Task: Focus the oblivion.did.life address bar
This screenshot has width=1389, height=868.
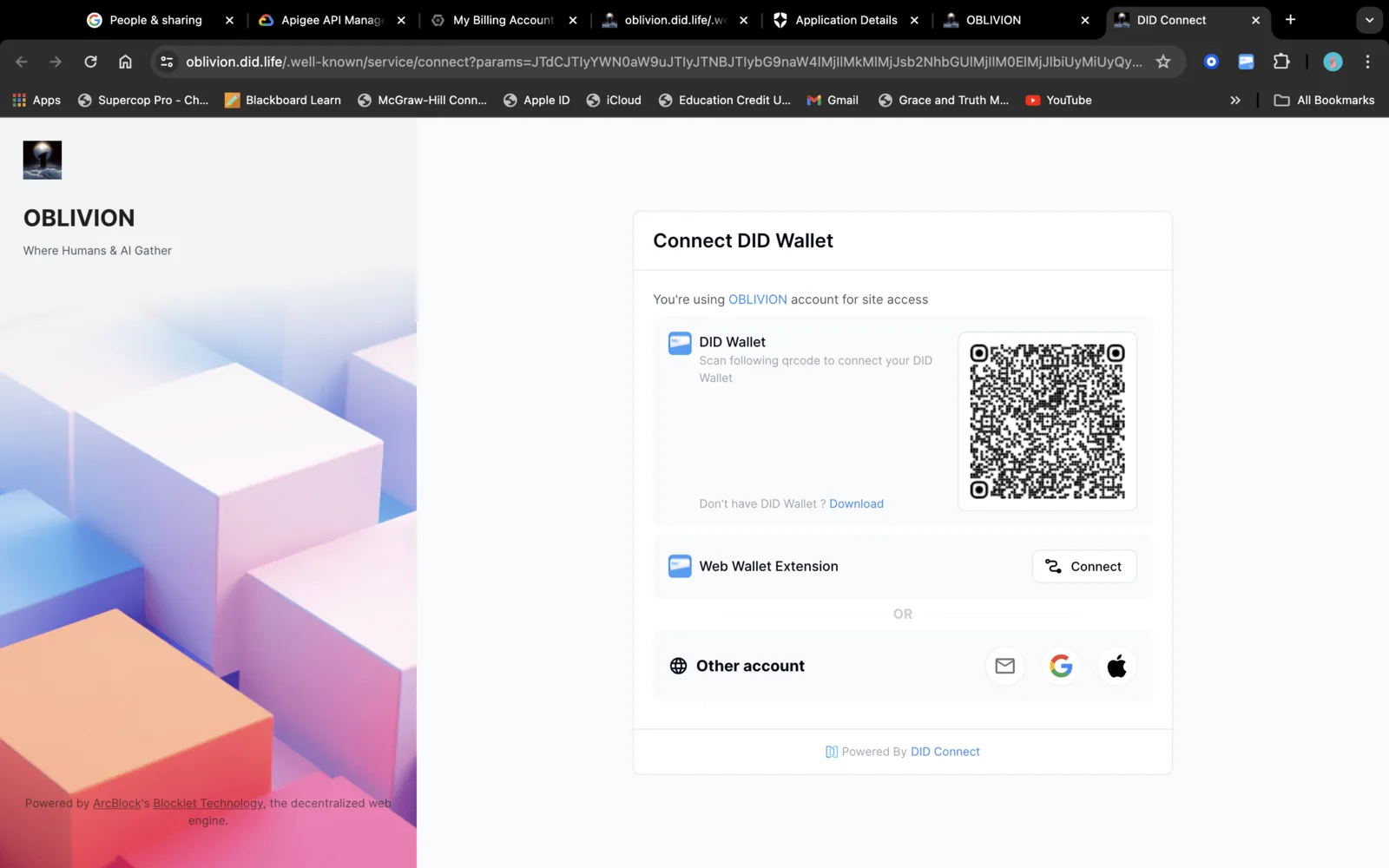Action: (663, 62)
